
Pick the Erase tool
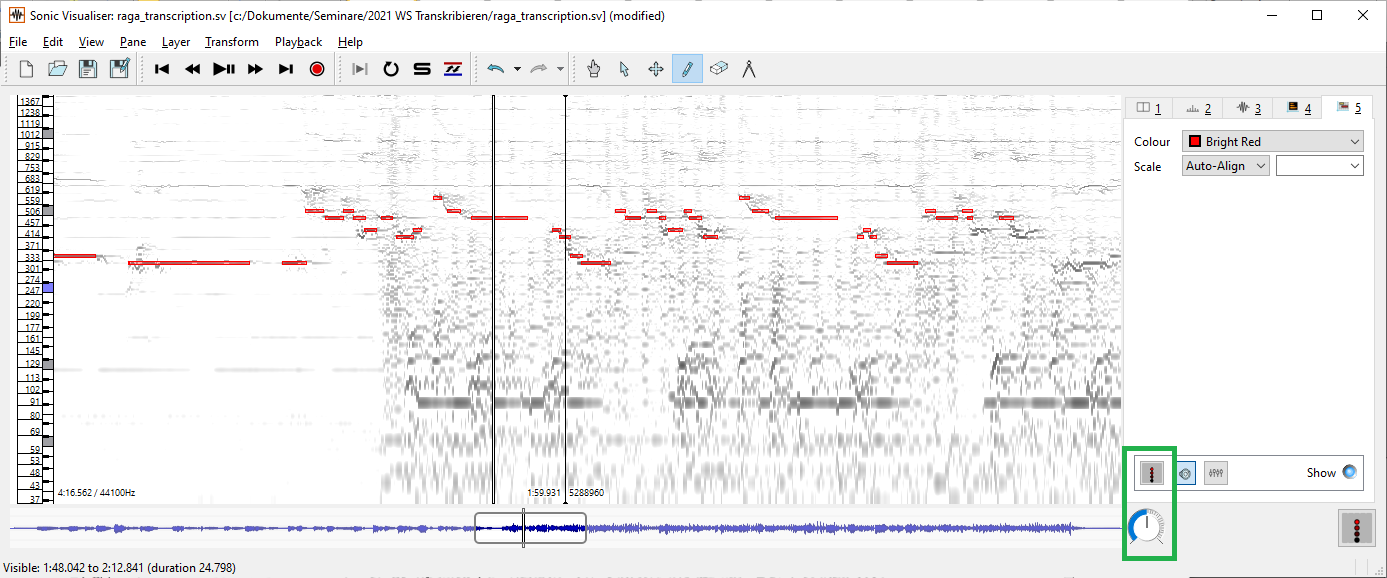(x=717, y=69)
